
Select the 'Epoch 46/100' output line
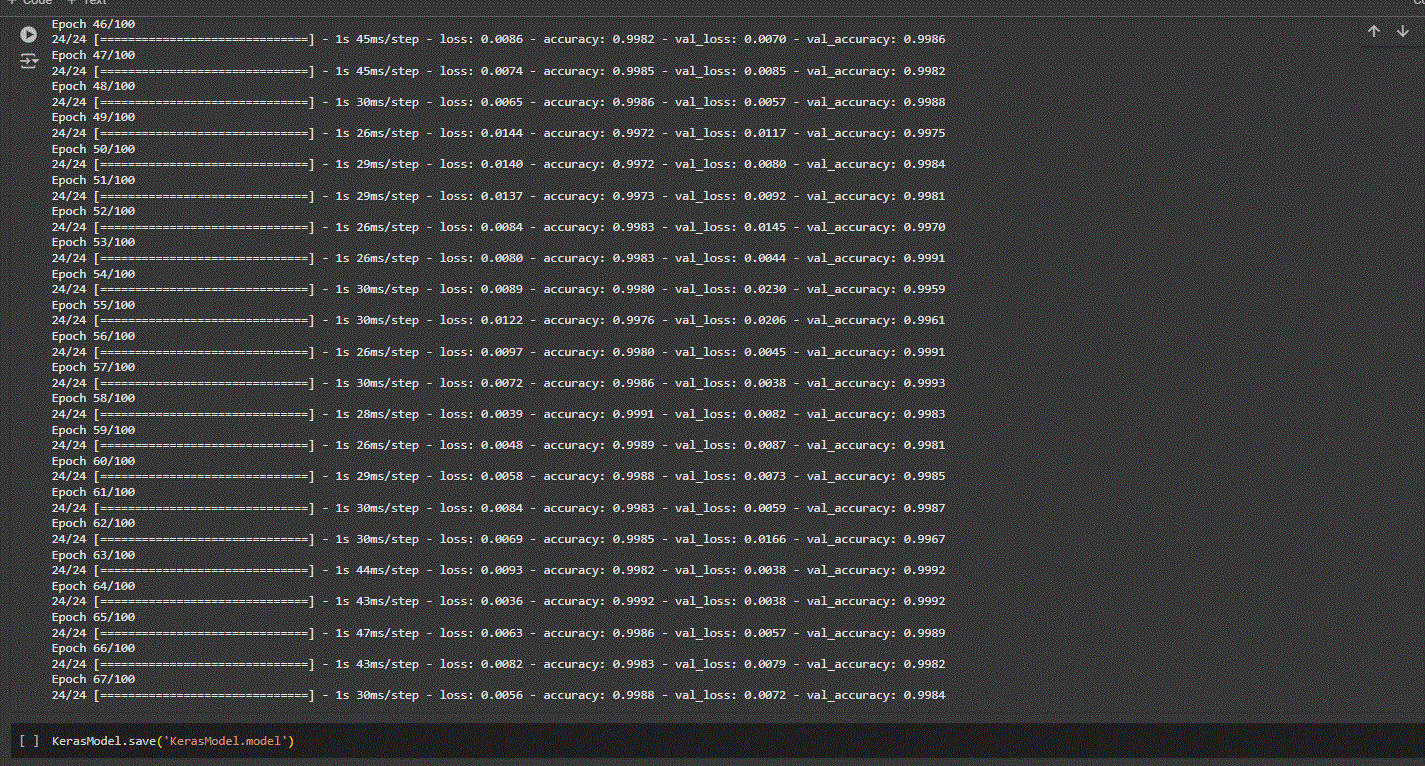(94, 24)
